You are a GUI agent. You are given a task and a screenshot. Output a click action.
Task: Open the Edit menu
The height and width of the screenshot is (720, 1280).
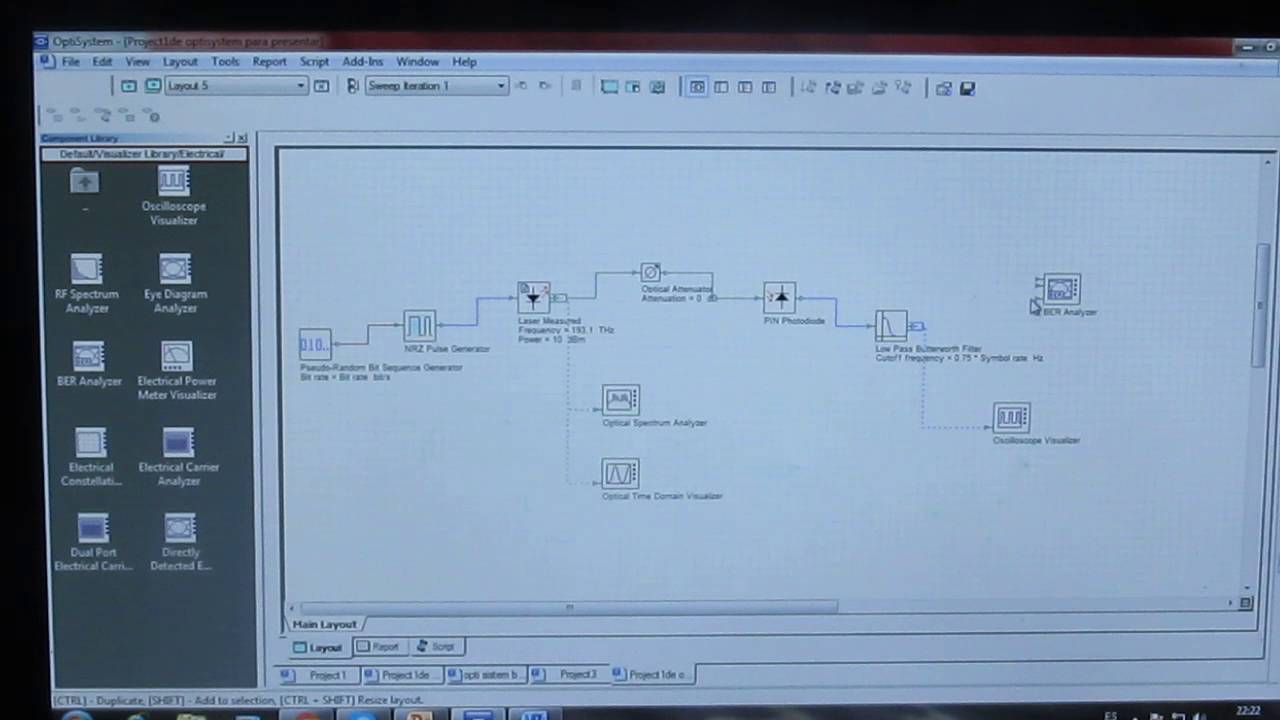(102, 62)
